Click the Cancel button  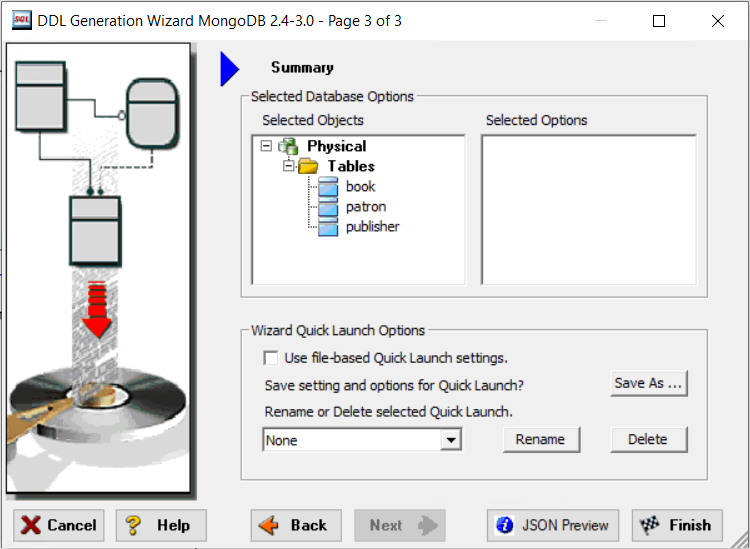click(59, 525)
